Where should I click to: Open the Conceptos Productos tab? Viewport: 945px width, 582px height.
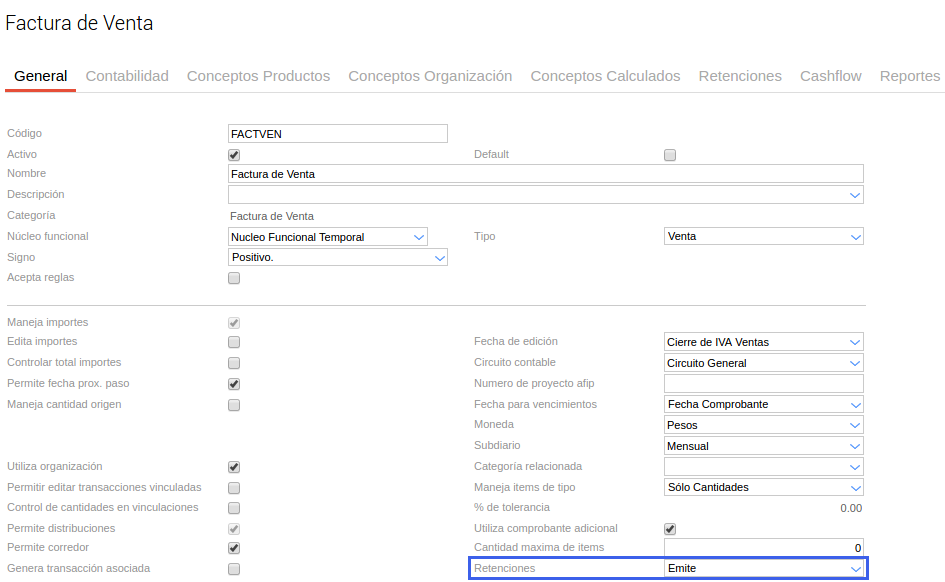point(258,76)
